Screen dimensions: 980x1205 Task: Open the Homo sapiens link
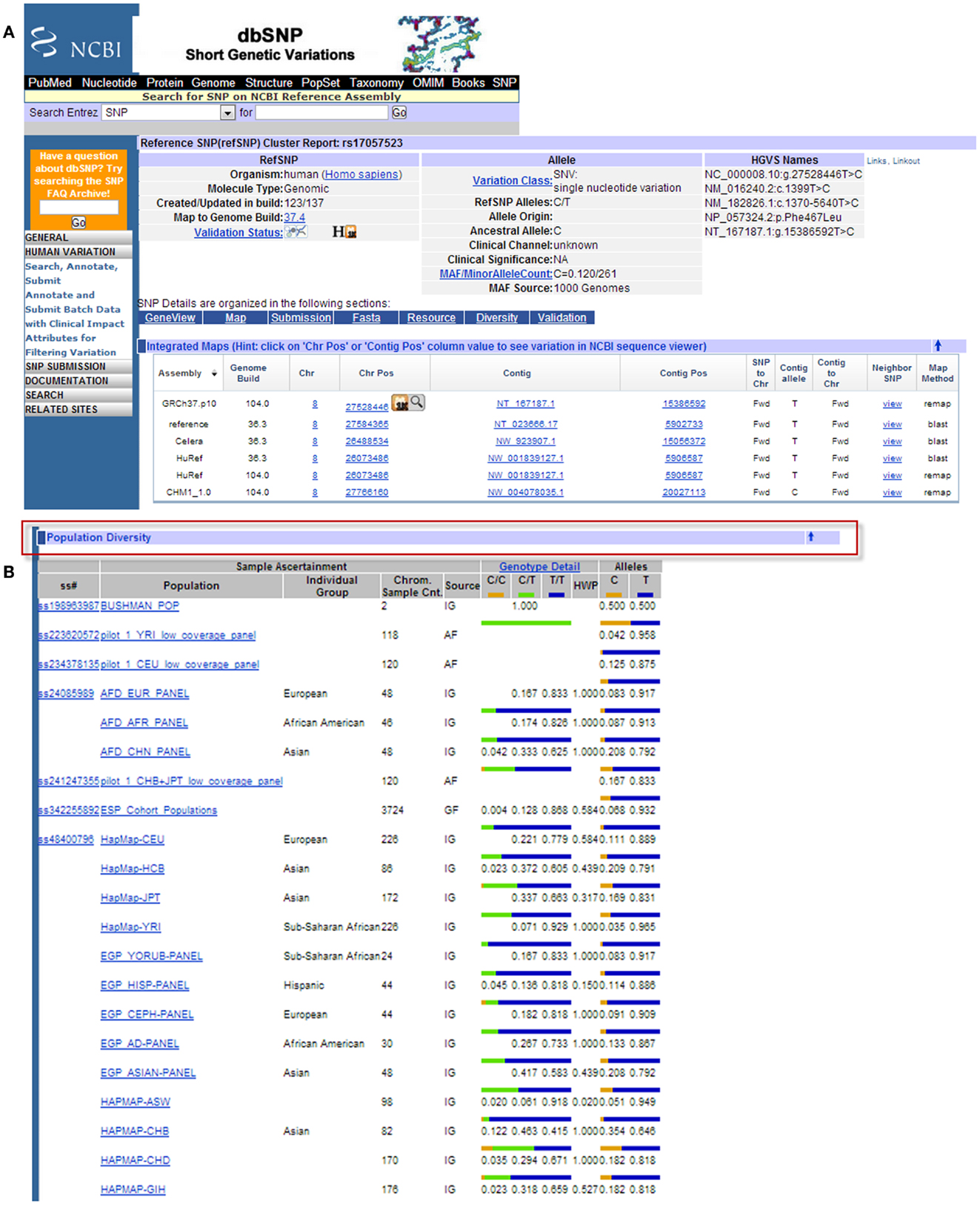(361, 174)
